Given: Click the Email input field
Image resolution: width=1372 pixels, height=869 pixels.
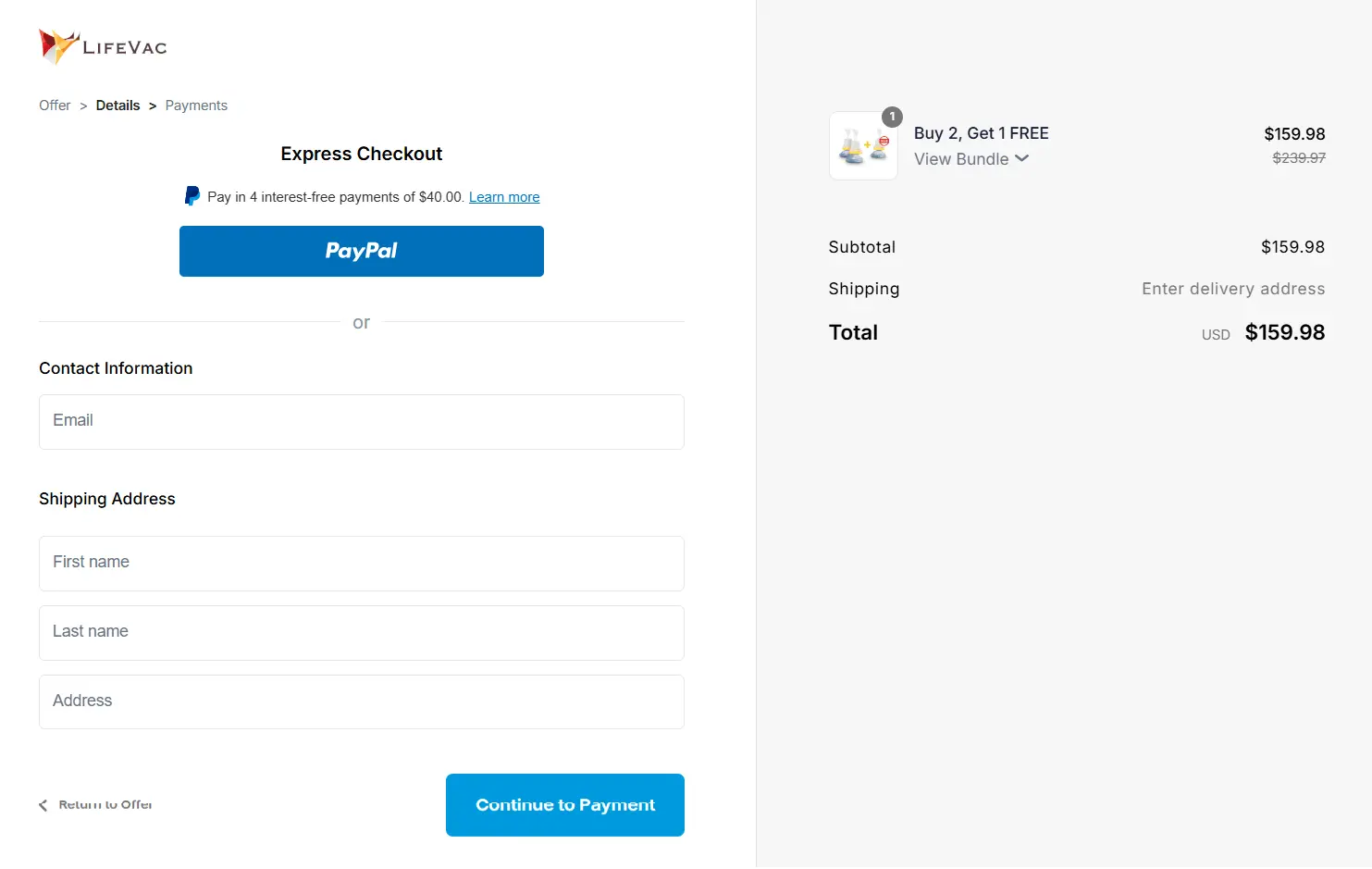Looking at the screenshot, I should 361,421.
